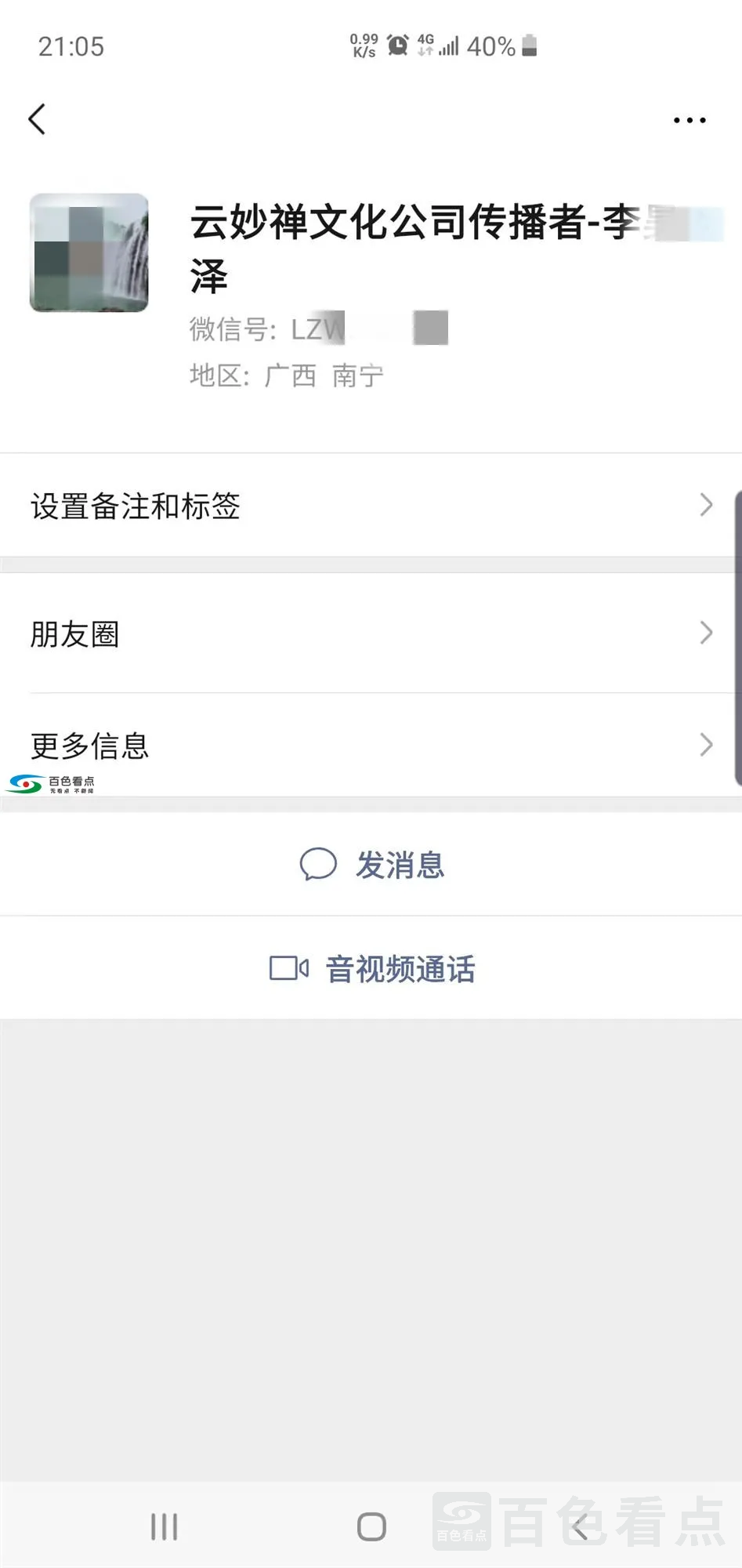742x1568 pixels.
Task: Tap the 发消息 button text
Action: pos(400,866)
